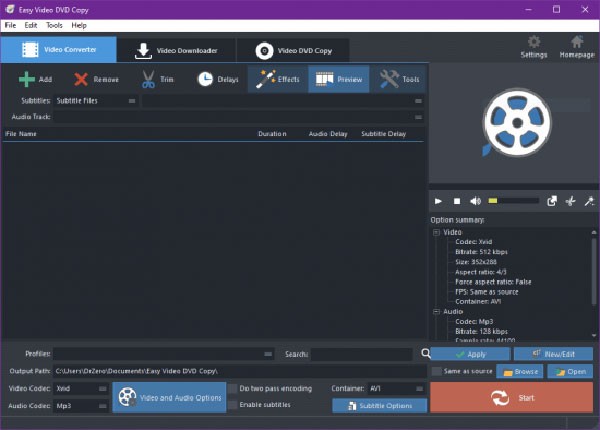
Task: Open Video and Audio Options
Action: pyautogui.click(x=169, y=397)
